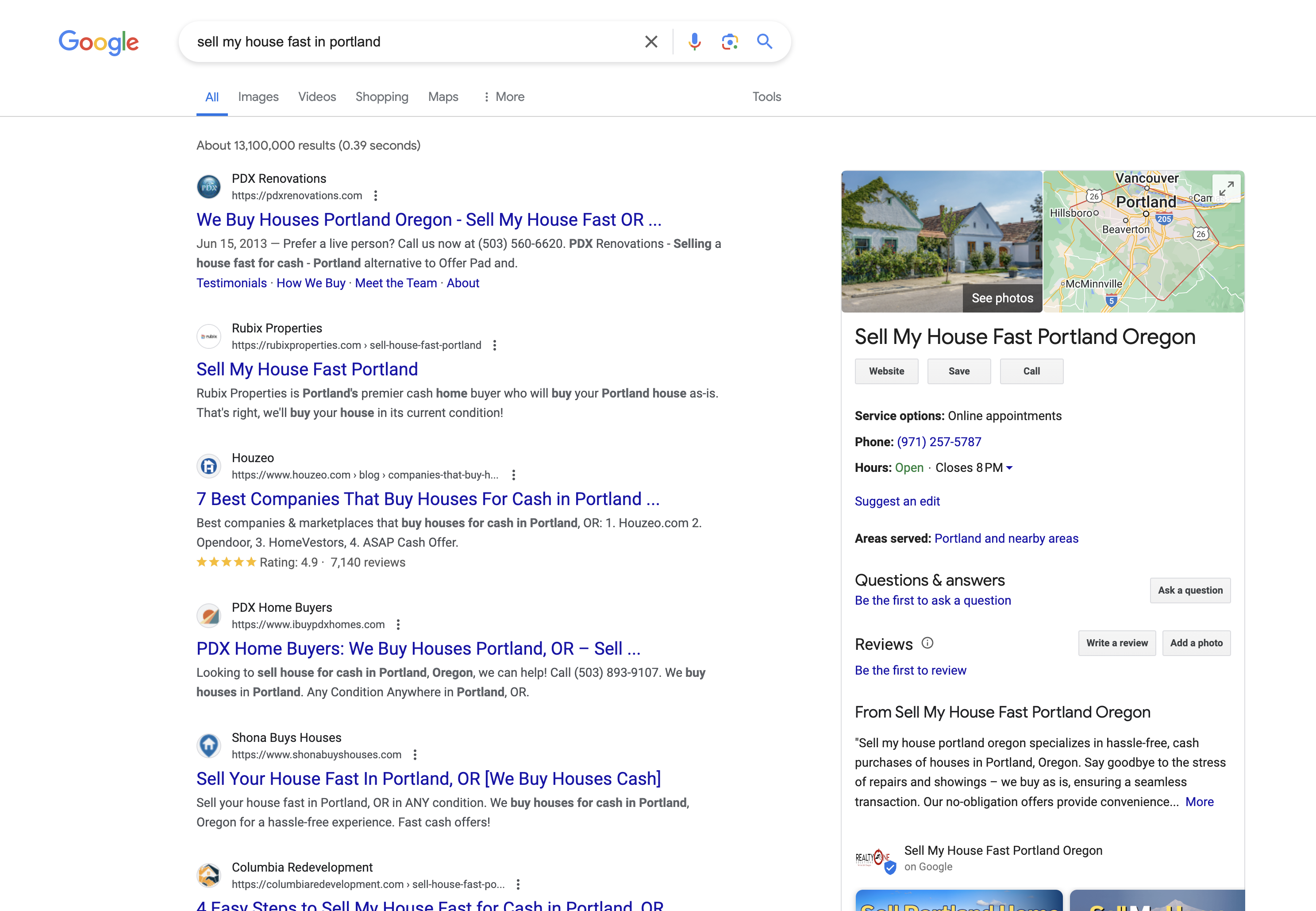Switch to the Images tab
1316x911 pixels.
pyautogui.click(x=258, y=97)
